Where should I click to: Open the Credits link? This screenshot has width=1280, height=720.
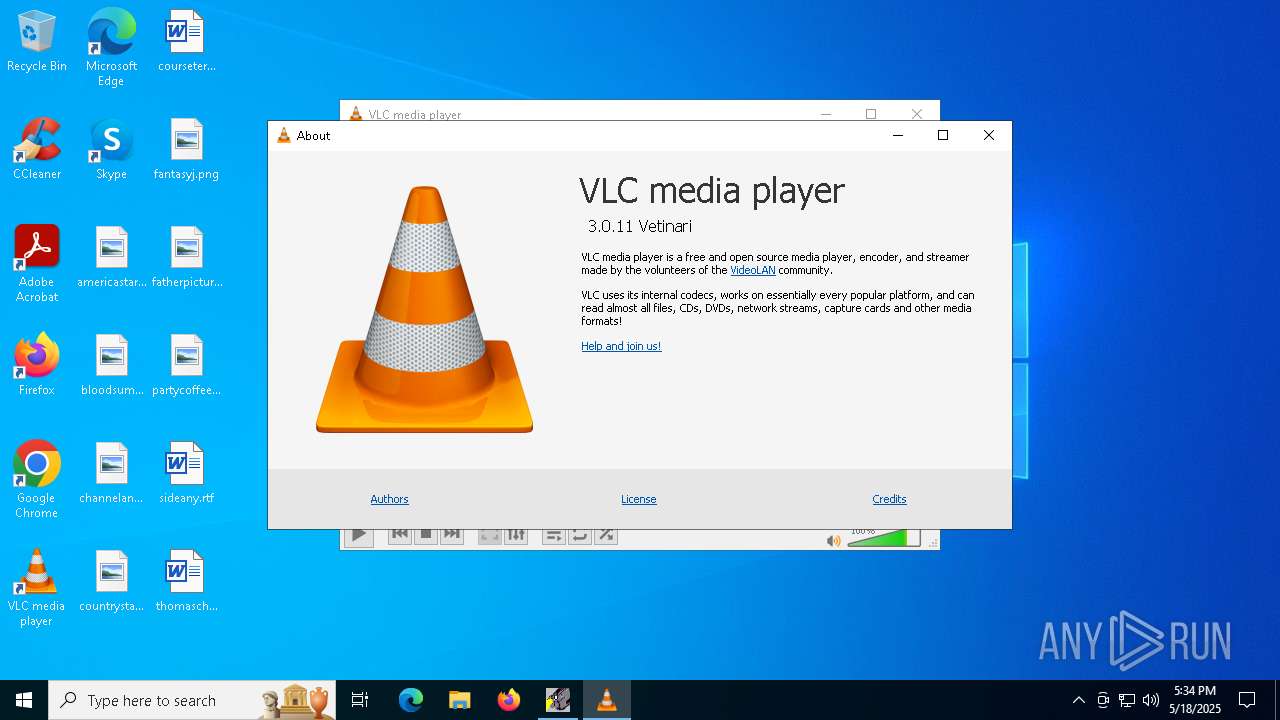coord(889,499)
